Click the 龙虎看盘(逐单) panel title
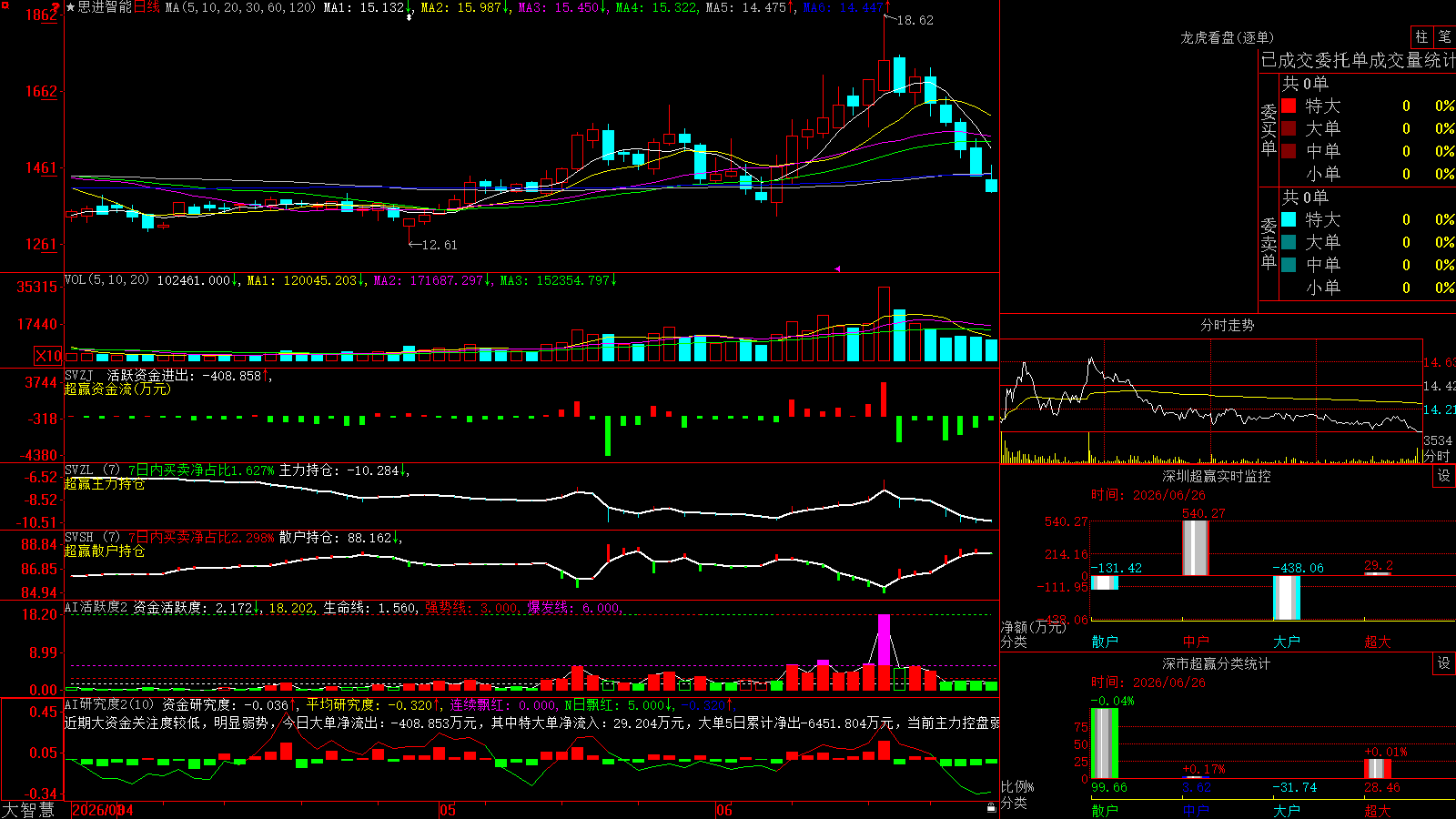This screenshot has width=1456, height=819. point(1227,37)
